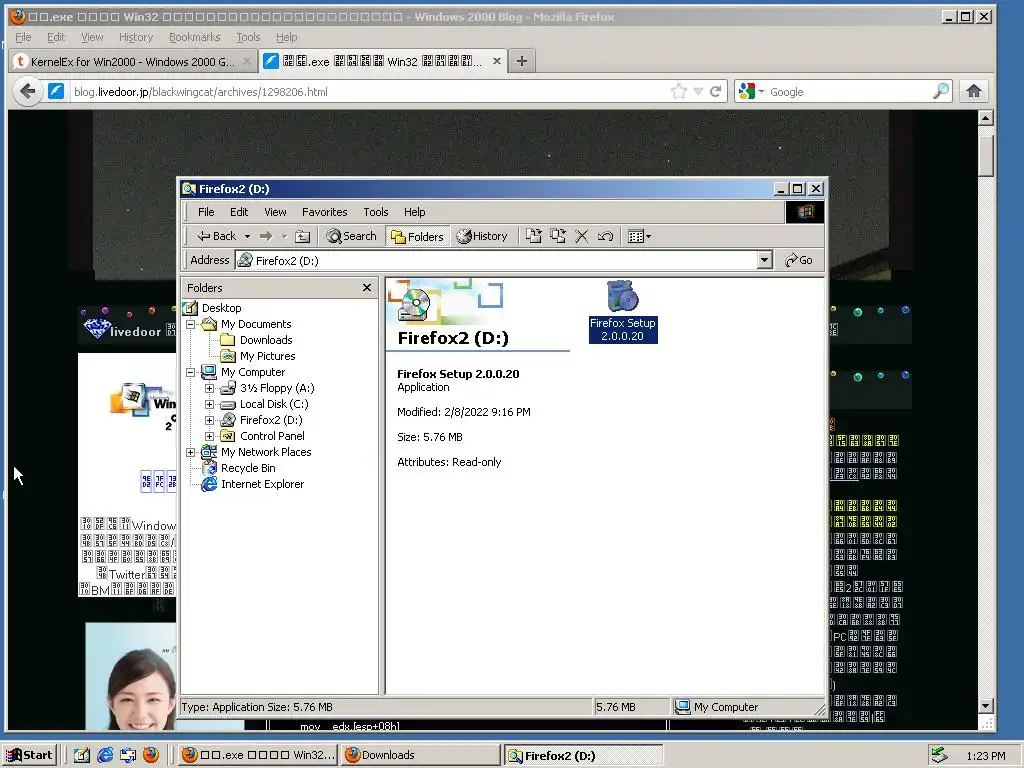Click Firefox page scrollbar down arrow
Screen dimensions: 1024x768
(986, 706)
